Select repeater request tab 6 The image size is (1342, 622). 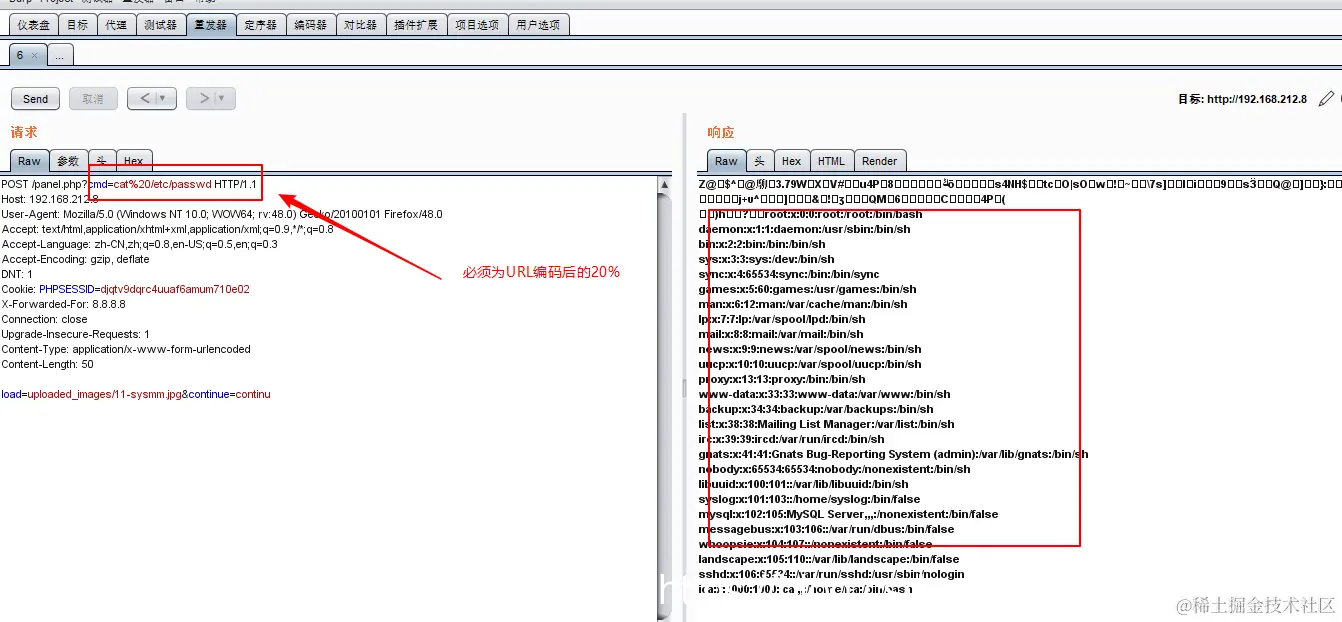coord(20,56)
